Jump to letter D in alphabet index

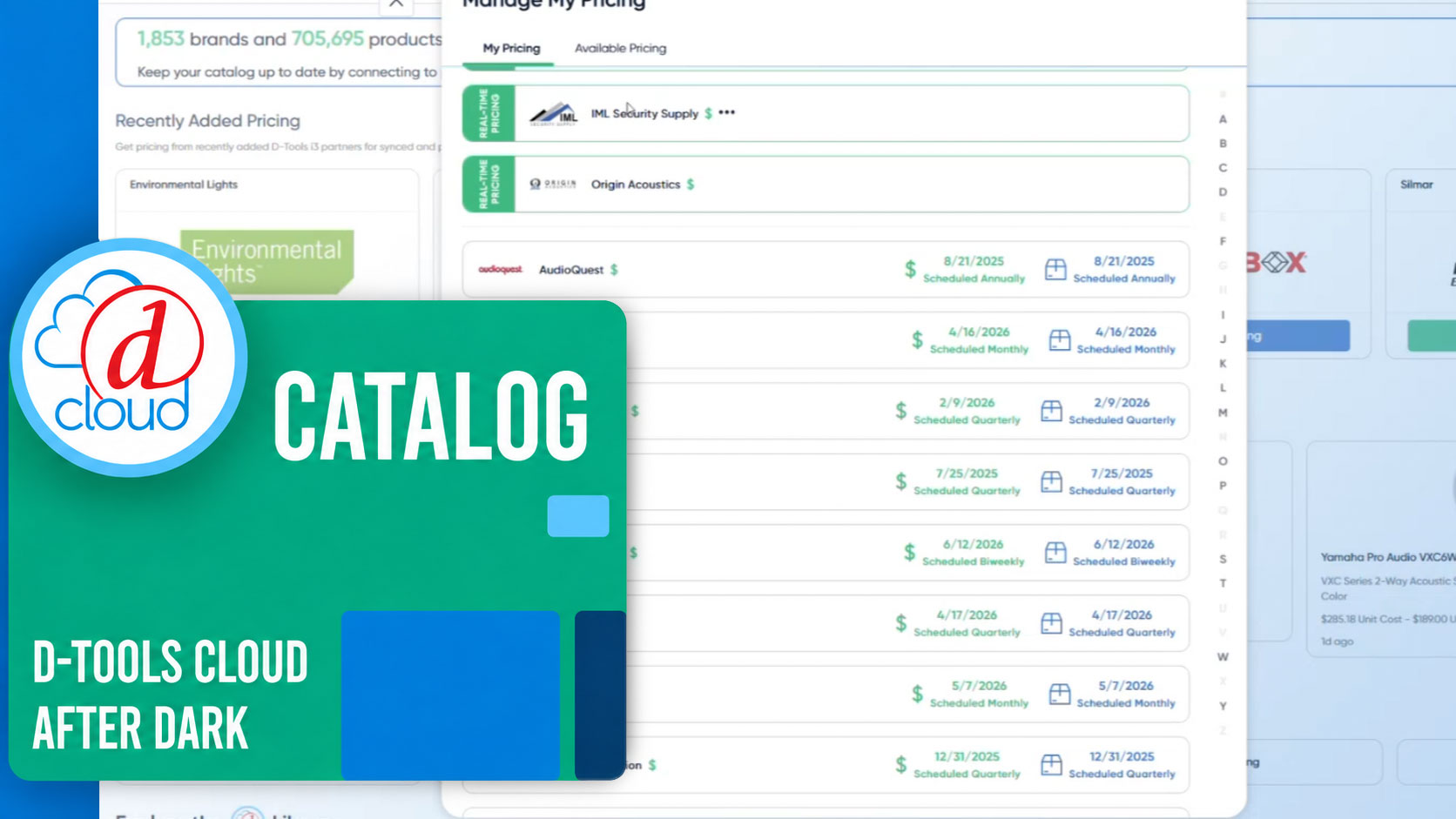coord(1223,192)
